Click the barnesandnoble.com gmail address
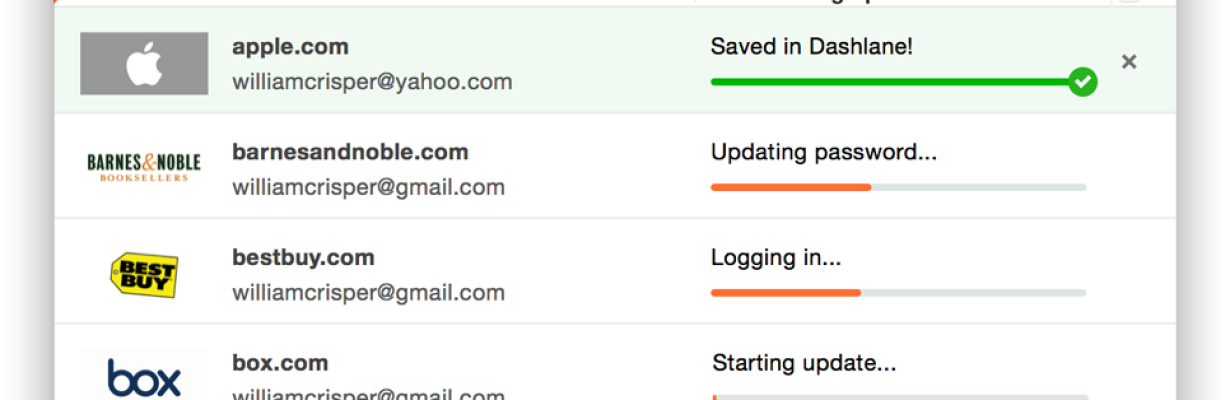This screenshot has width=1230, height=400. coord(368,187)
